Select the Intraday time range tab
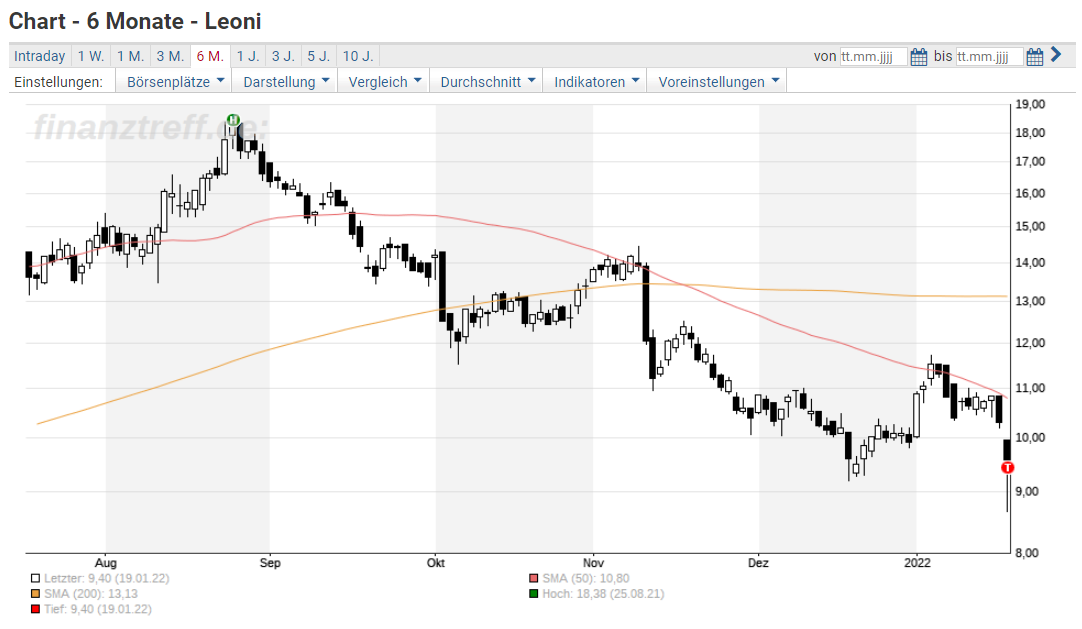This screenshot has height=629, width=1082. click(39, 56)
